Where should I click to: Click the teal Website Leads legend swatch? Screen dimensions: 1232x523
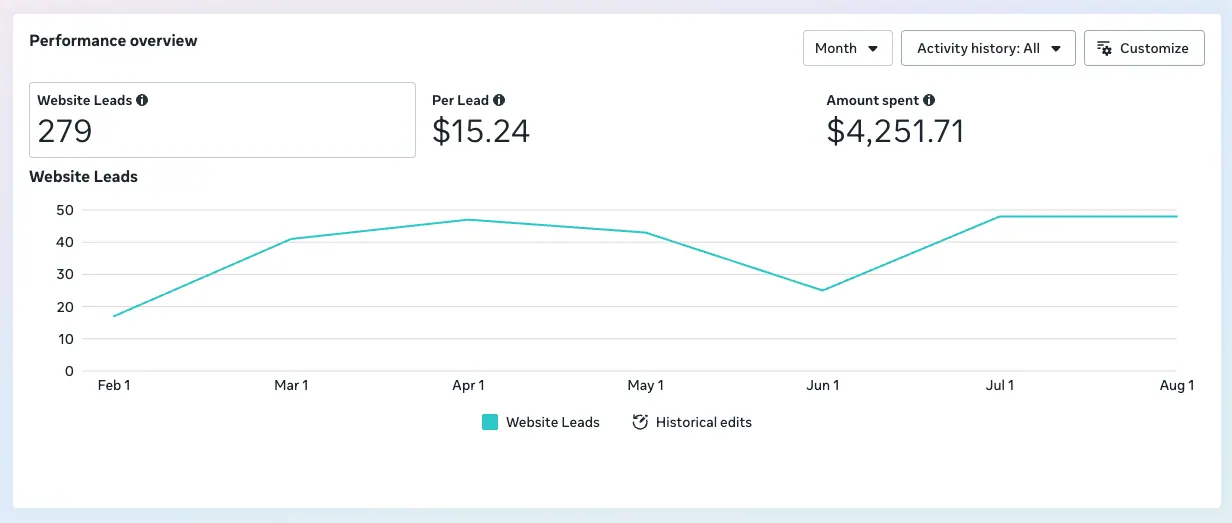pyautogui.click(x=490, y=422)
